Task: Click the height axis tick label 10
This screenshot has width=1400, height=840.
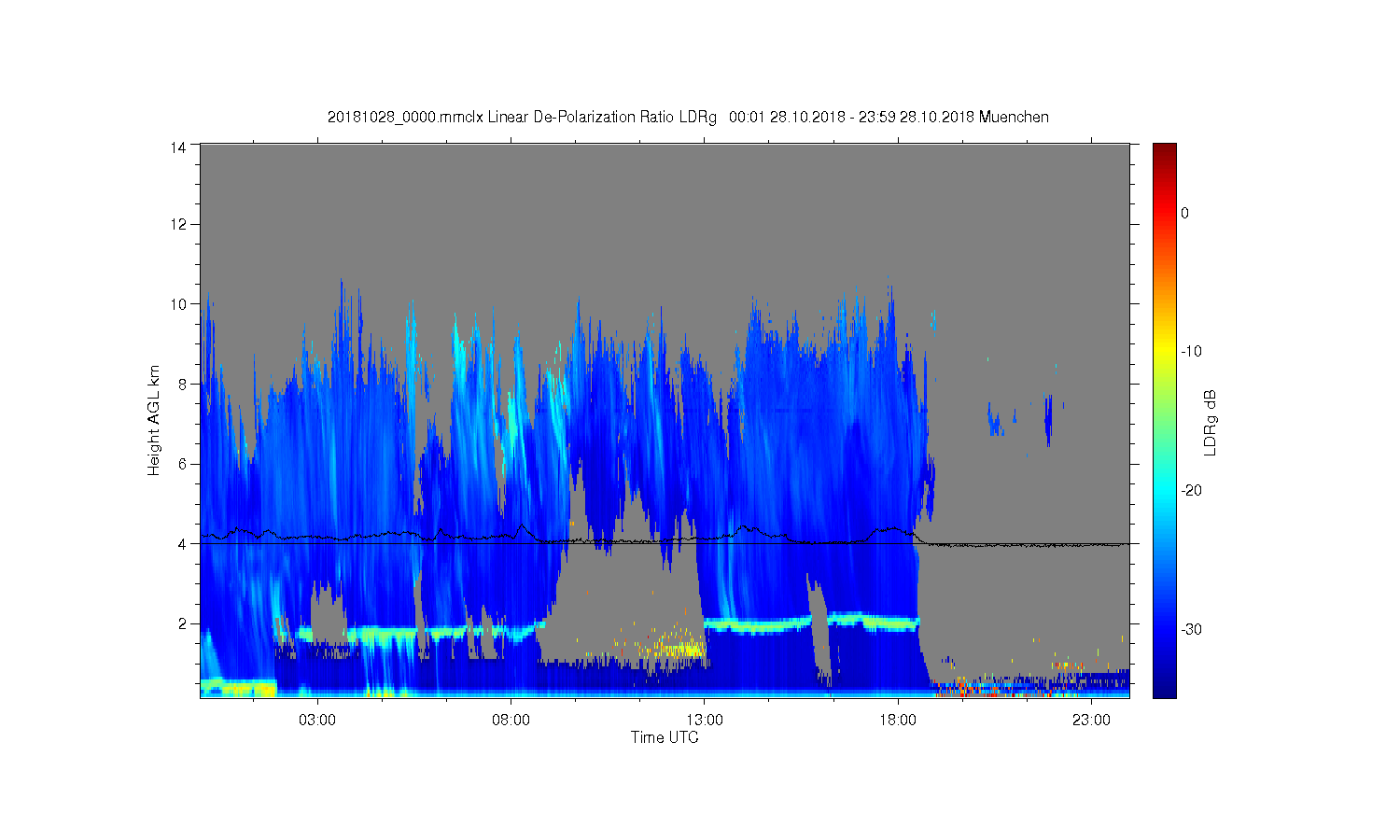Action: point(179,304)
